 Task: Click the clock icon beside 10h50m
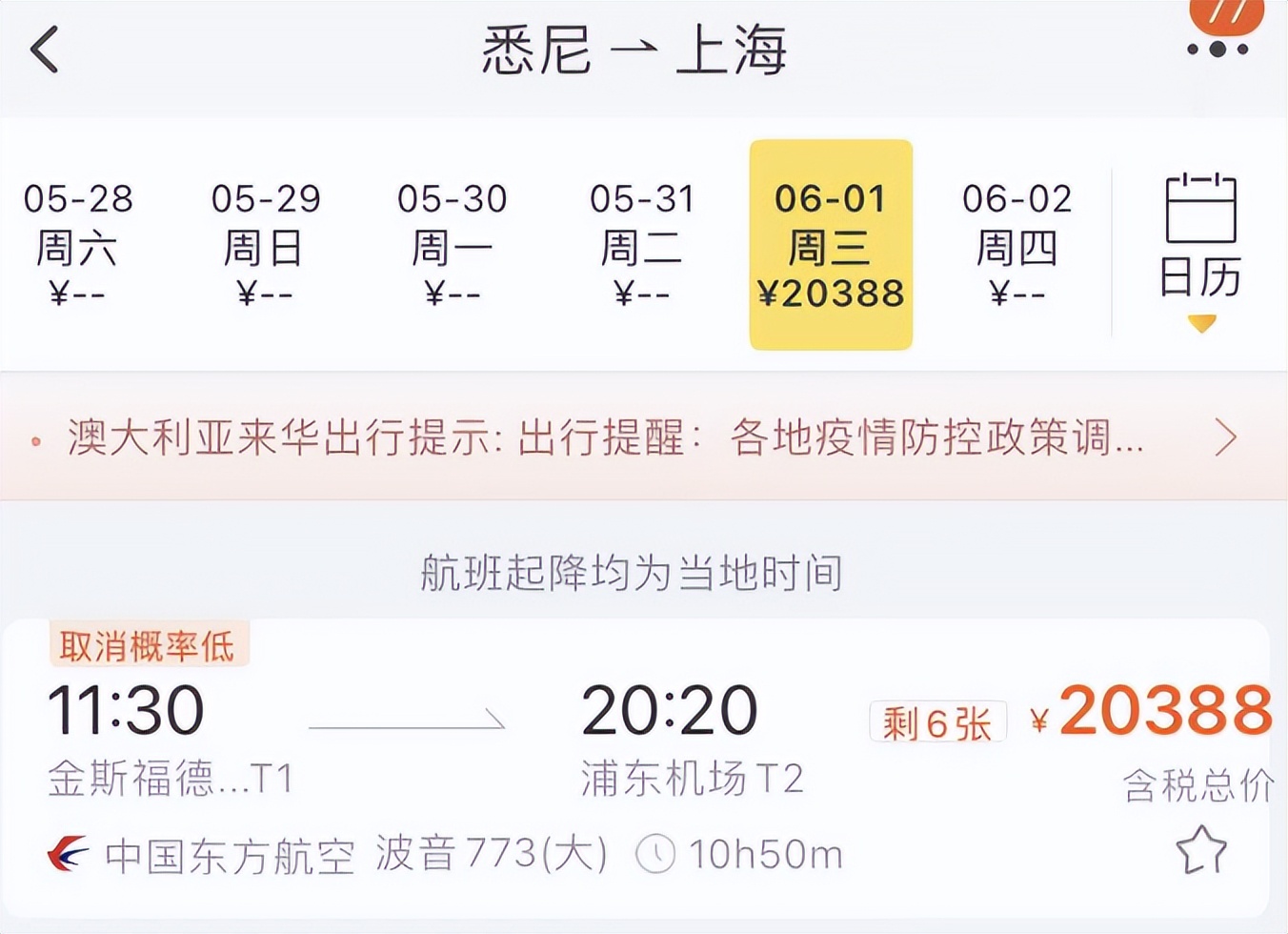click(657, 852)
